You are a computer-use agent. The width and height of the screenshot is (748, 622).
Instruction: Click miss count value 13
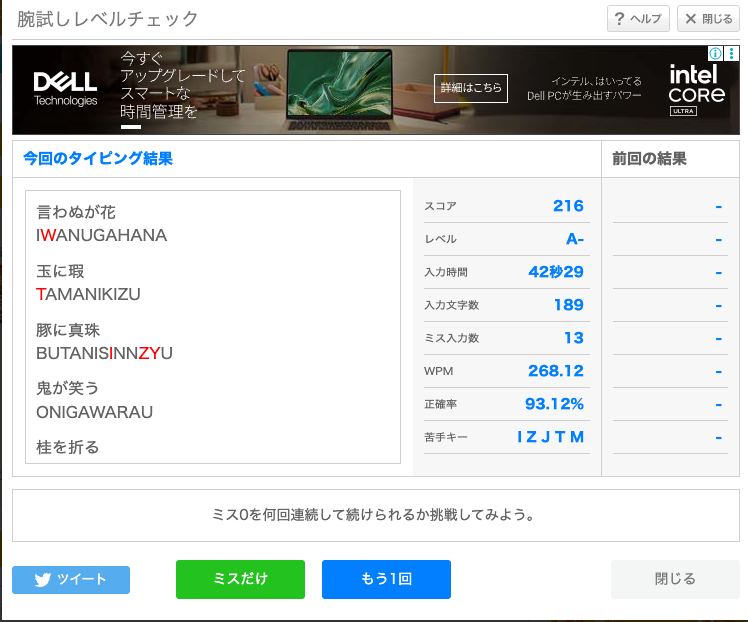[574, 338]
